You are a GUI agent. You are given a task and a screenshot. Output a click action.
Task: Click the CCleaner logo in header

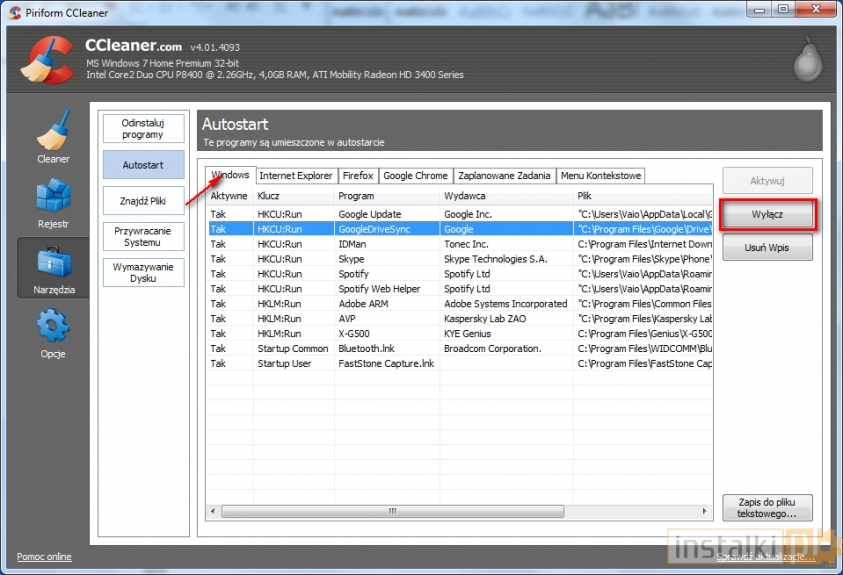coord(47,60)
